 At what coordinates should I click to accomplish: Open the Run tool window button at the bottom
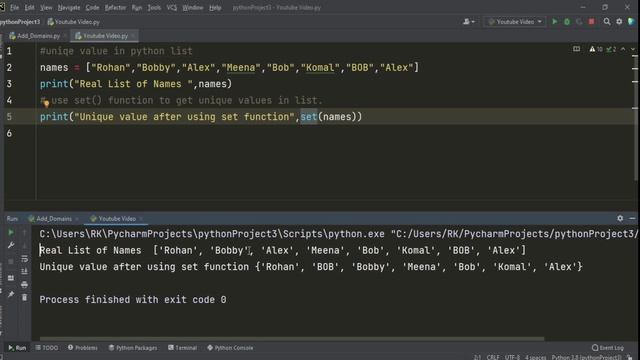tap(17, 348)
